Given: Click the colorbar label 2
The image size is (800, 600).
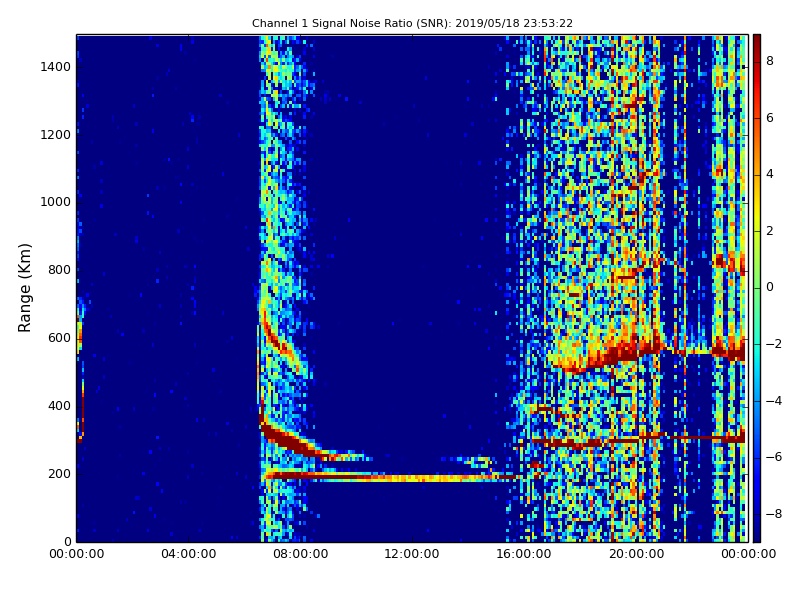Looking at the screenshot, I should (770, 231).
